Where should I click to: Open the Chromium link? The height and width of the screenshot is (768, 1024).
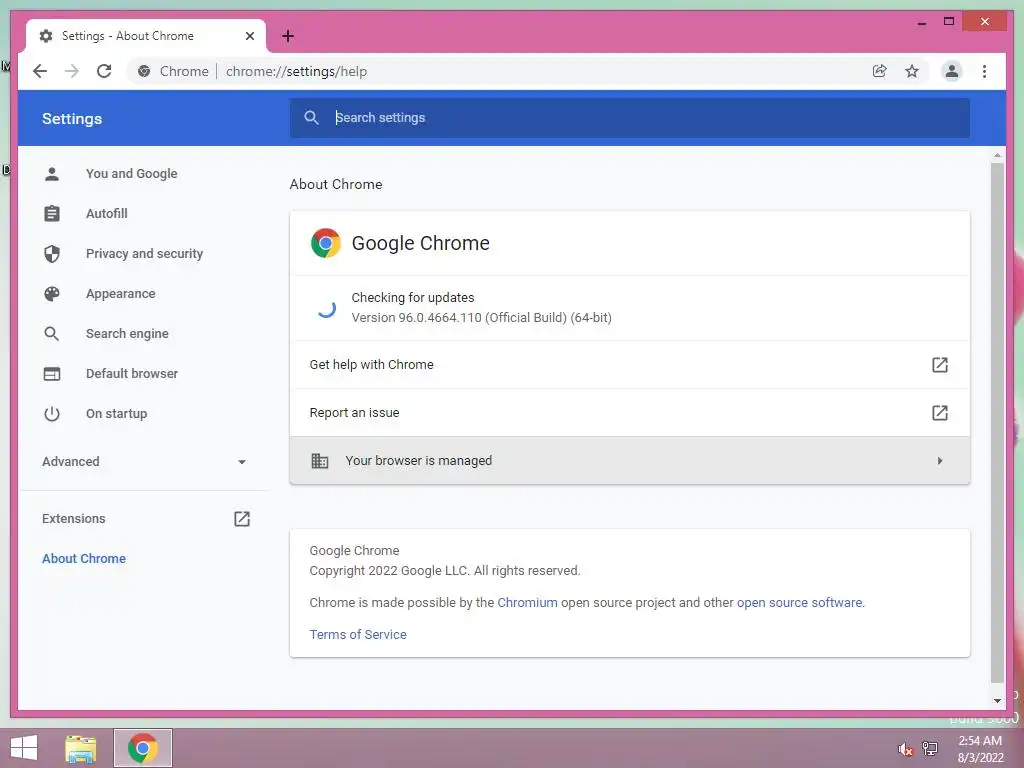528,603
